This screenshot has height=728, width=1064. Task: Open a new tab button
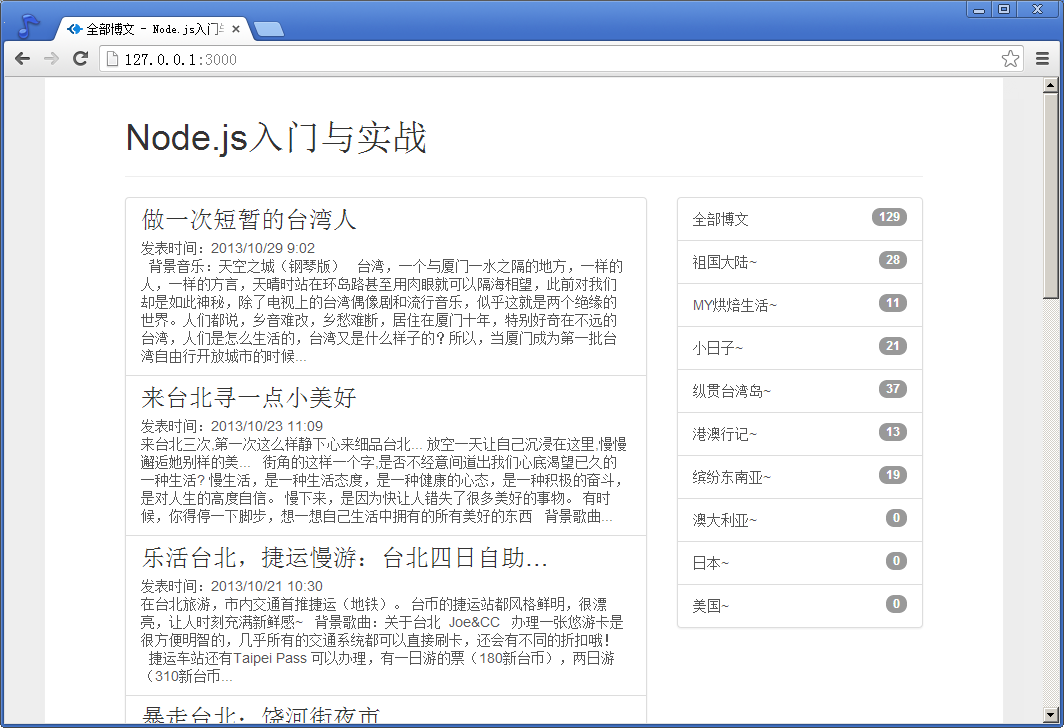tap(269, 29)
